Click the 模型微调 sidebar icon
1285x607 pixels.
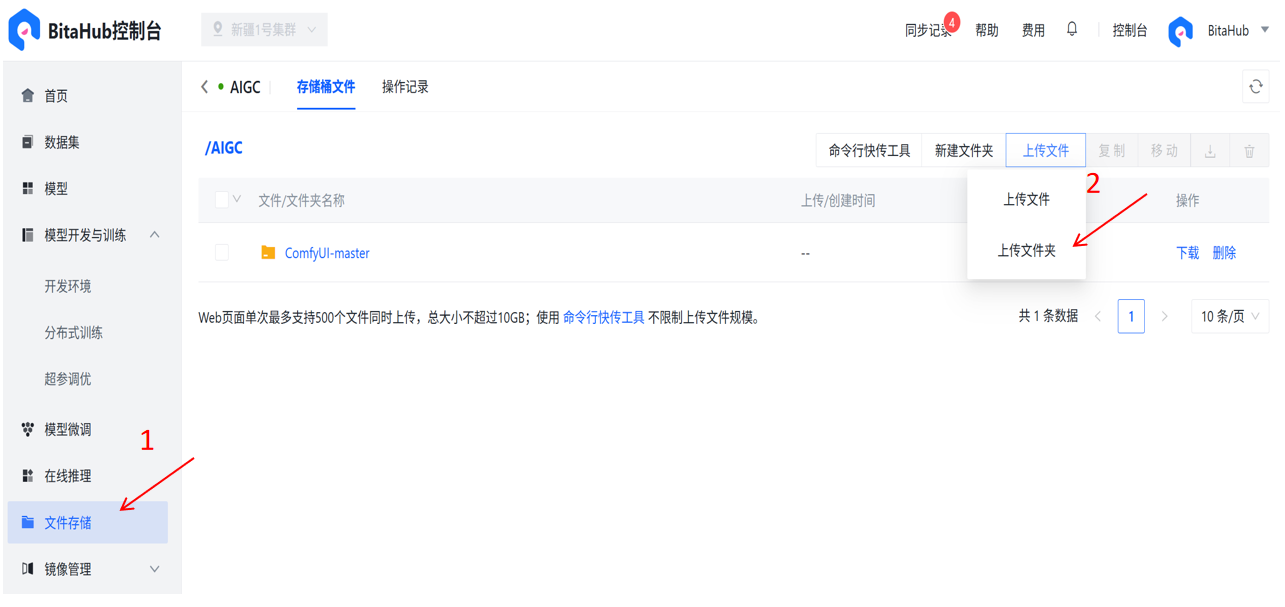tap(28, 429)
